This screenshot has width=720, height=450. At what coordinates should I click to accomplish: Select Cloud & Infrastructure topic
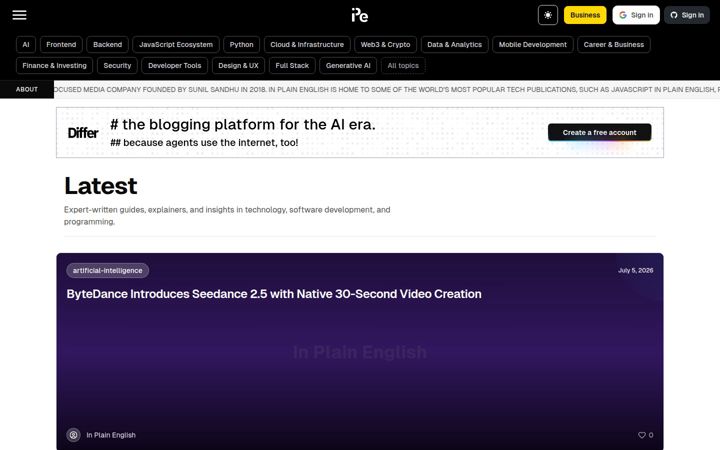coord(307,45)
